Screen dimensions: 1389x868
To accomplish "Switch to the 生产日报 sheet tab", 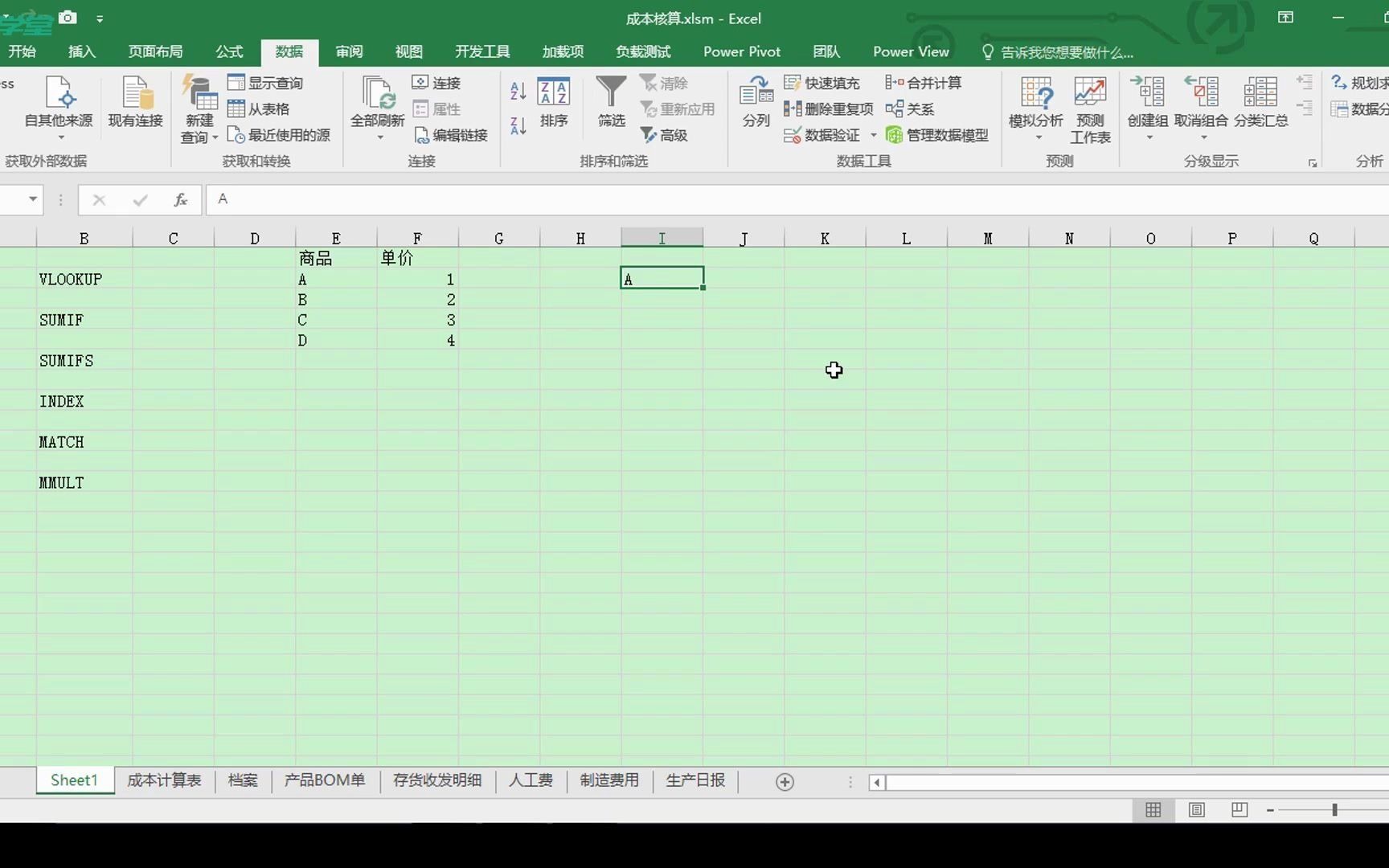I will pyautogui.click(x=695, y=780).
